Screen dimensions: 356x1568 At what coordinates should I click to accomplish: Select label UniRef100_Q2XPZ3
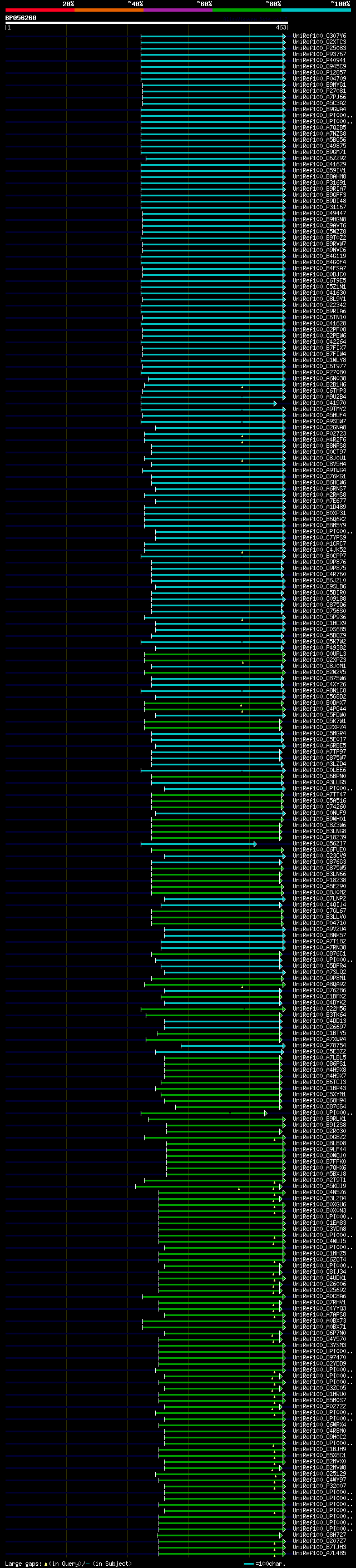point(319,660)
